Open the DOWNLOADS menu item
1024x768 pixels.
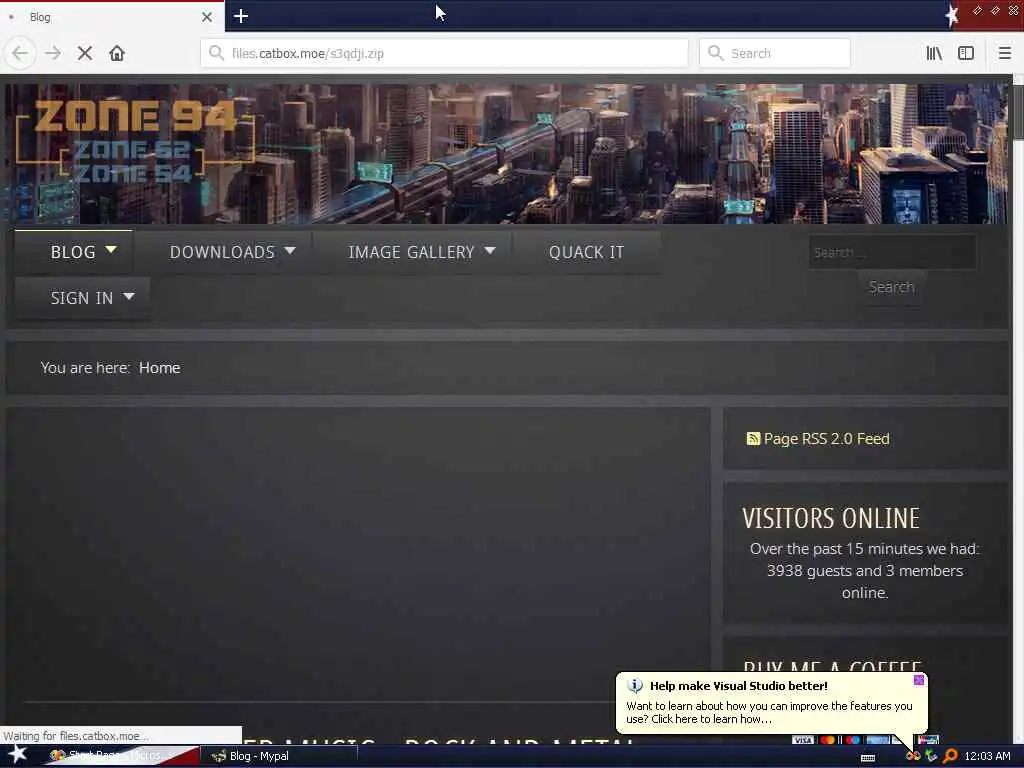tap(222, 252)
